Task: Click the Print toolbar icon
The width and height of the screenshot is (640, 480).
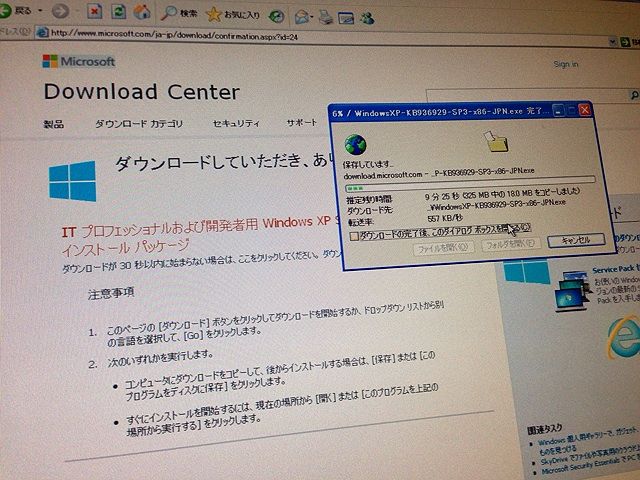Action: [326, 18]
